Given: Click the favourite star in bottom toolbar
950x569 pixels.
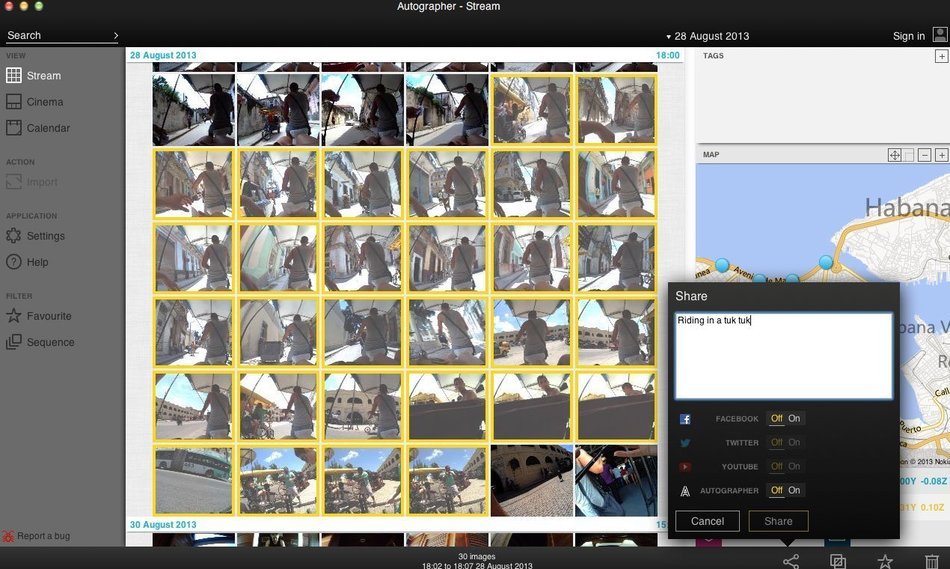Looking at the screenshot, I should point(885,561).
